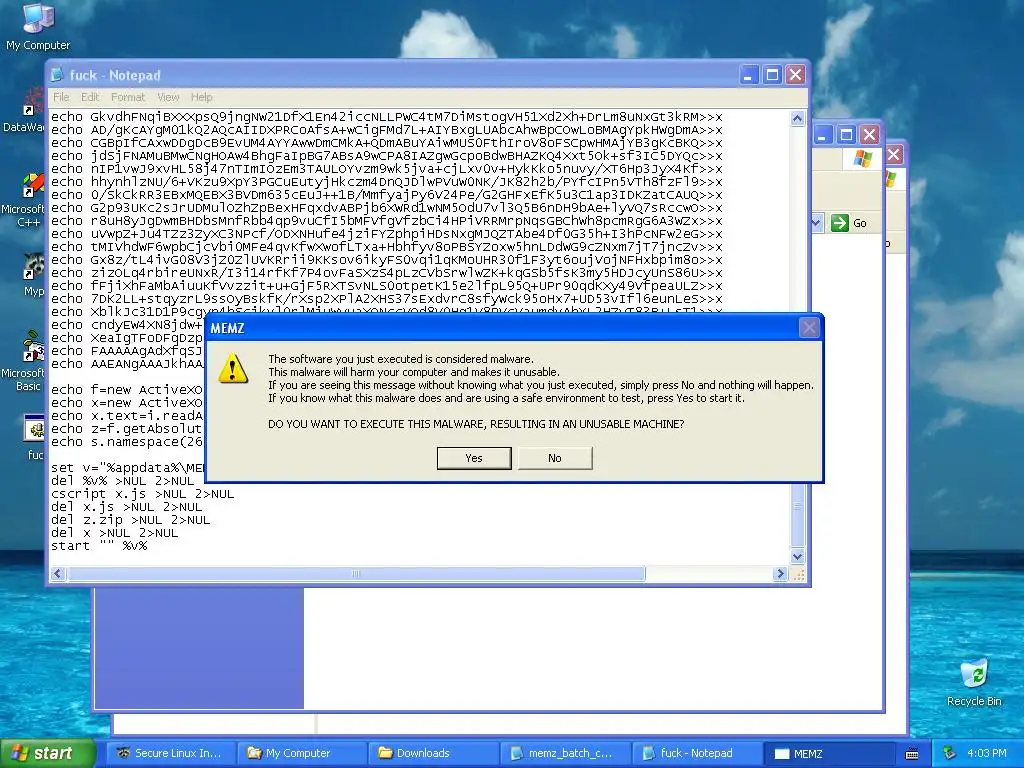The width and height of the screenshot is (1024, 768).
Task: Click the warning icon in MEMZ dialog
Action: [x=232, y=369]
